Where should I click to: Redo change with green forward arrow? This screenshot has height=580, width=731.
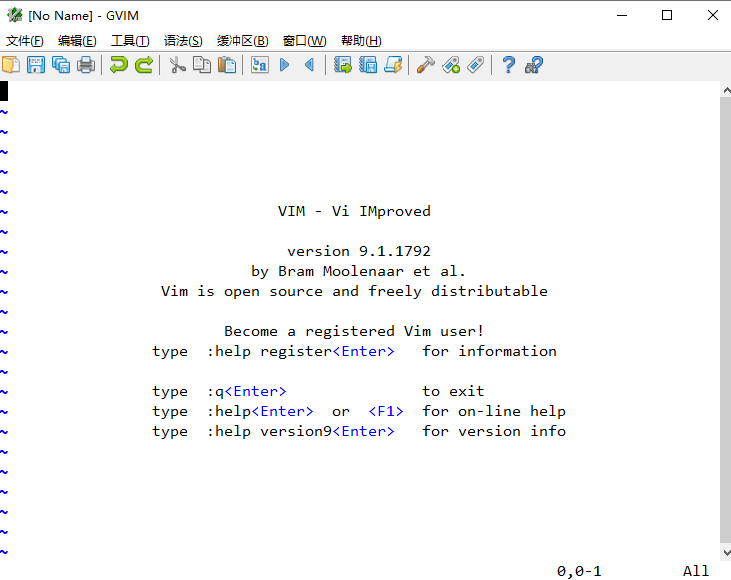pyautogui.click(x=144, y=65)
